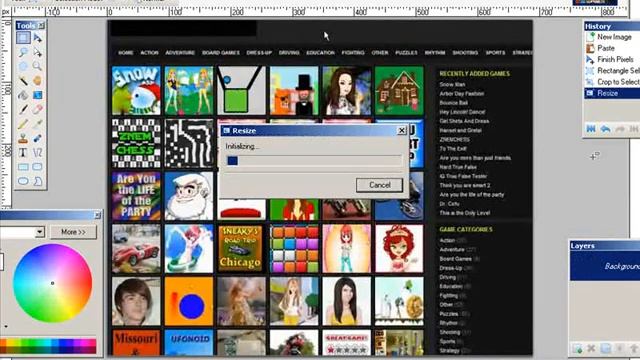Select the Ellipse shape tool

tap(23, 181)
